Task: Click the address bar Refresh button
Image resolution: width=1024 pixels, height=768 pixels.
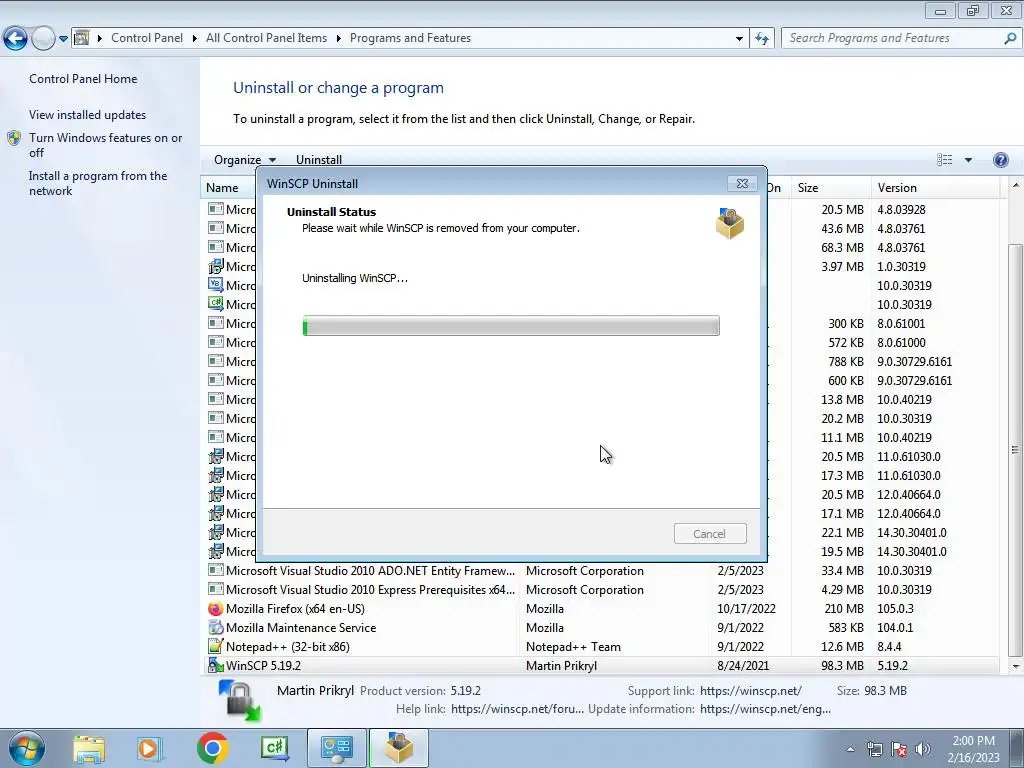Action: pos(761,39)
